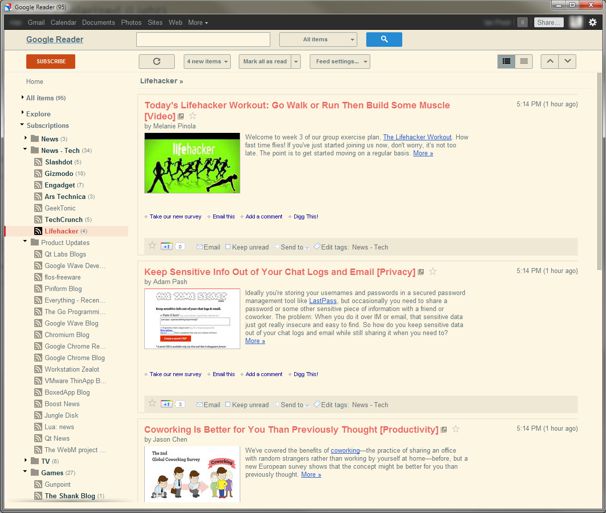Star the Lifehacker Workout article title
Viewport: 606px width, 513px height.
[x=193, y=116]
